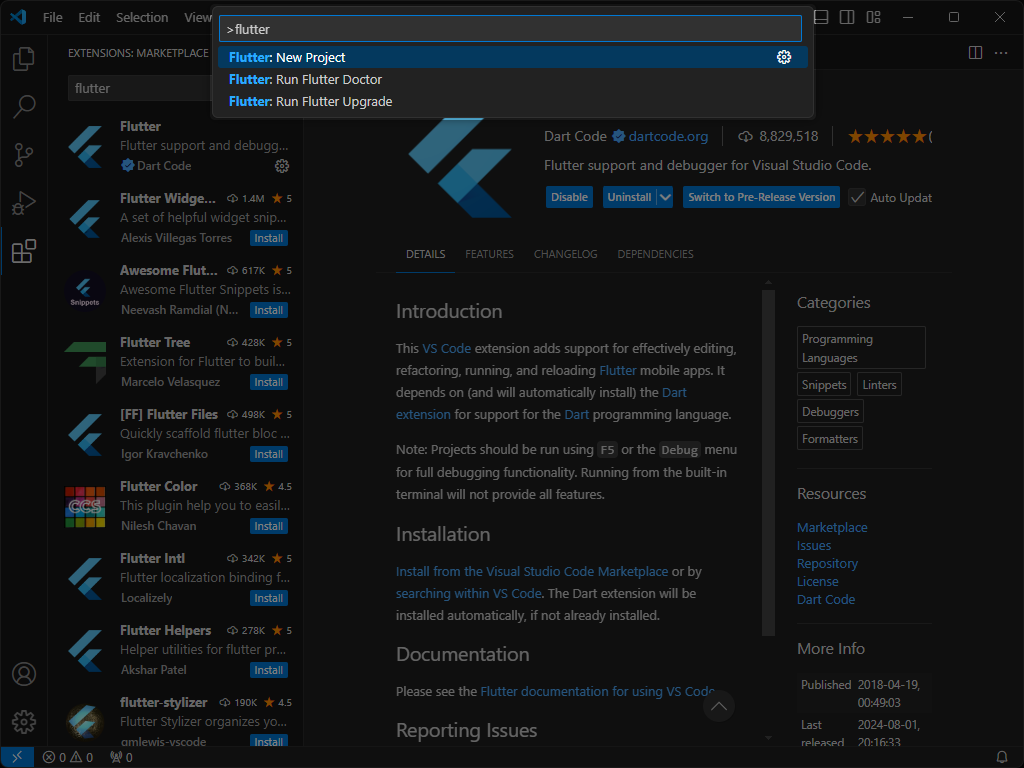Click Switch to Pre-Release Version button
The height and width of the screenshot is (768, 1024).
coord(761,197)
